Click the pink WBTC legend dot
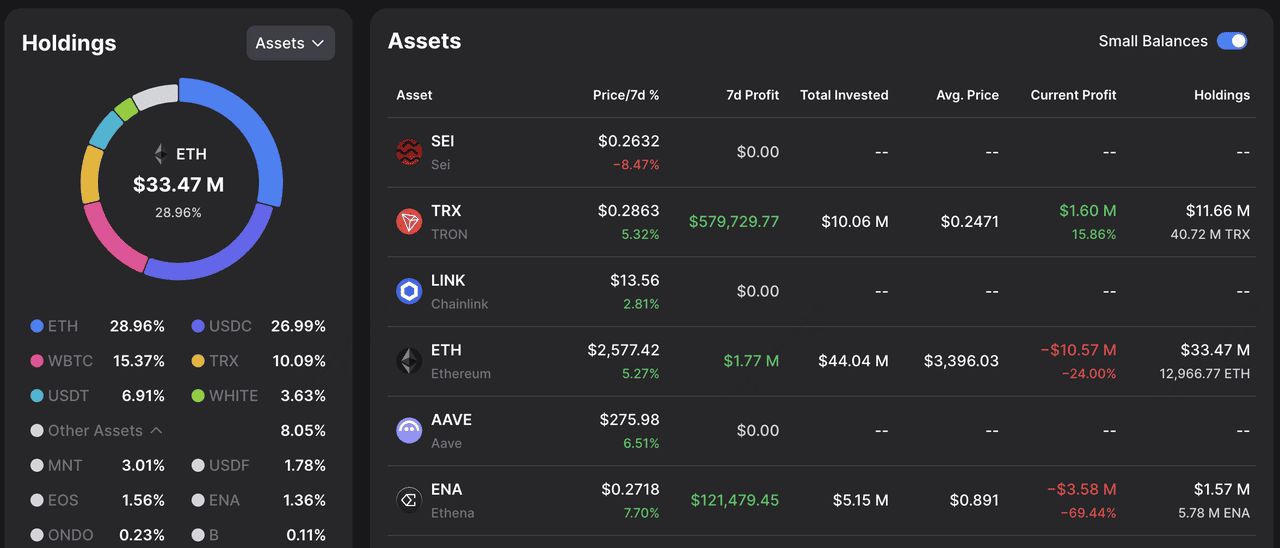 coord(37,361)
